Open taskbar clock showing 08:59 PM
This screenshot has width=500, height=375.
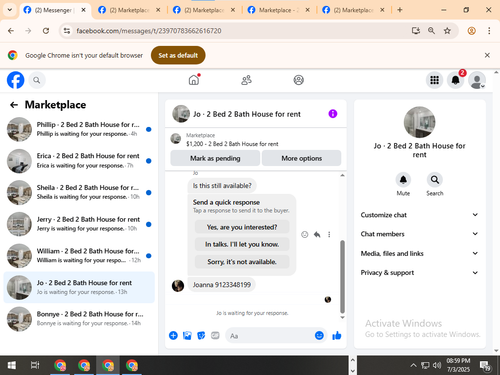pos(458,365)
